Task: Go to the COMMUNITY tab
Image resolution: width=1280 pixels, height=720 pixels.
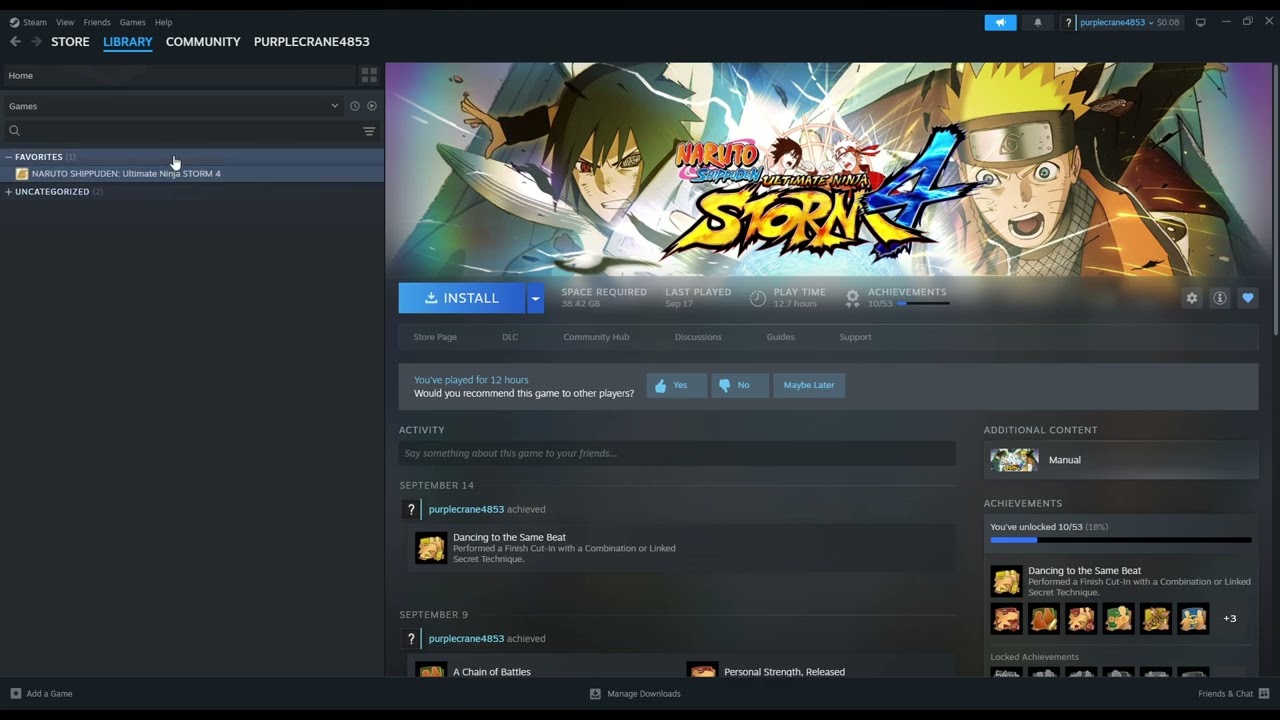Action: pos(203,42)
